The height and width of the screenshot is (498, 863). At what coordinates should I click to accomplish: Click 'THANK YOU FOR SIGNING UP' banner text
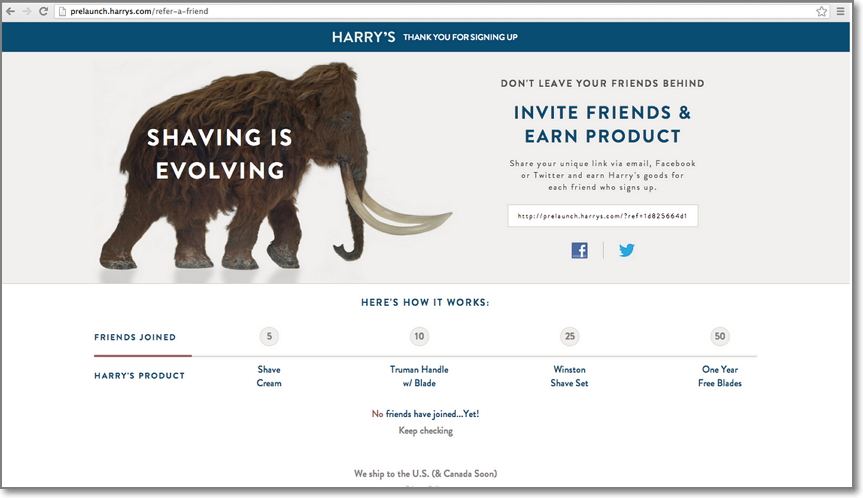(460, 37)
